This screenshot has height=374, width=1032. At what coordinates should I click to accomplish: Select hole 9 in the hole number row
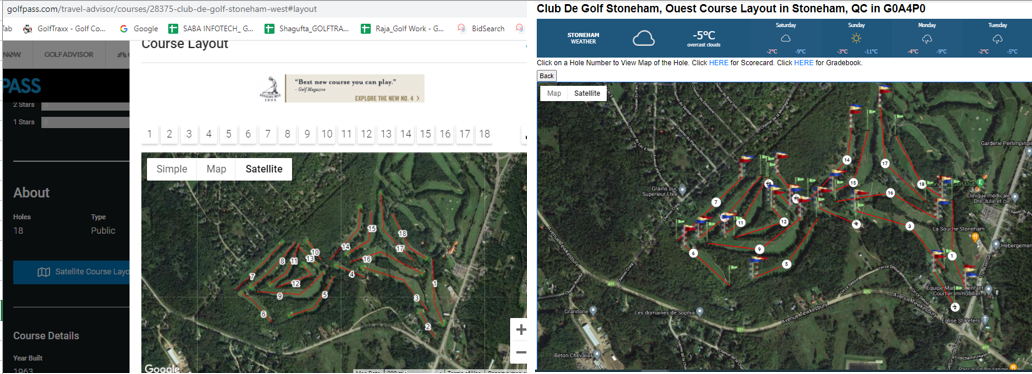point(307,134)
